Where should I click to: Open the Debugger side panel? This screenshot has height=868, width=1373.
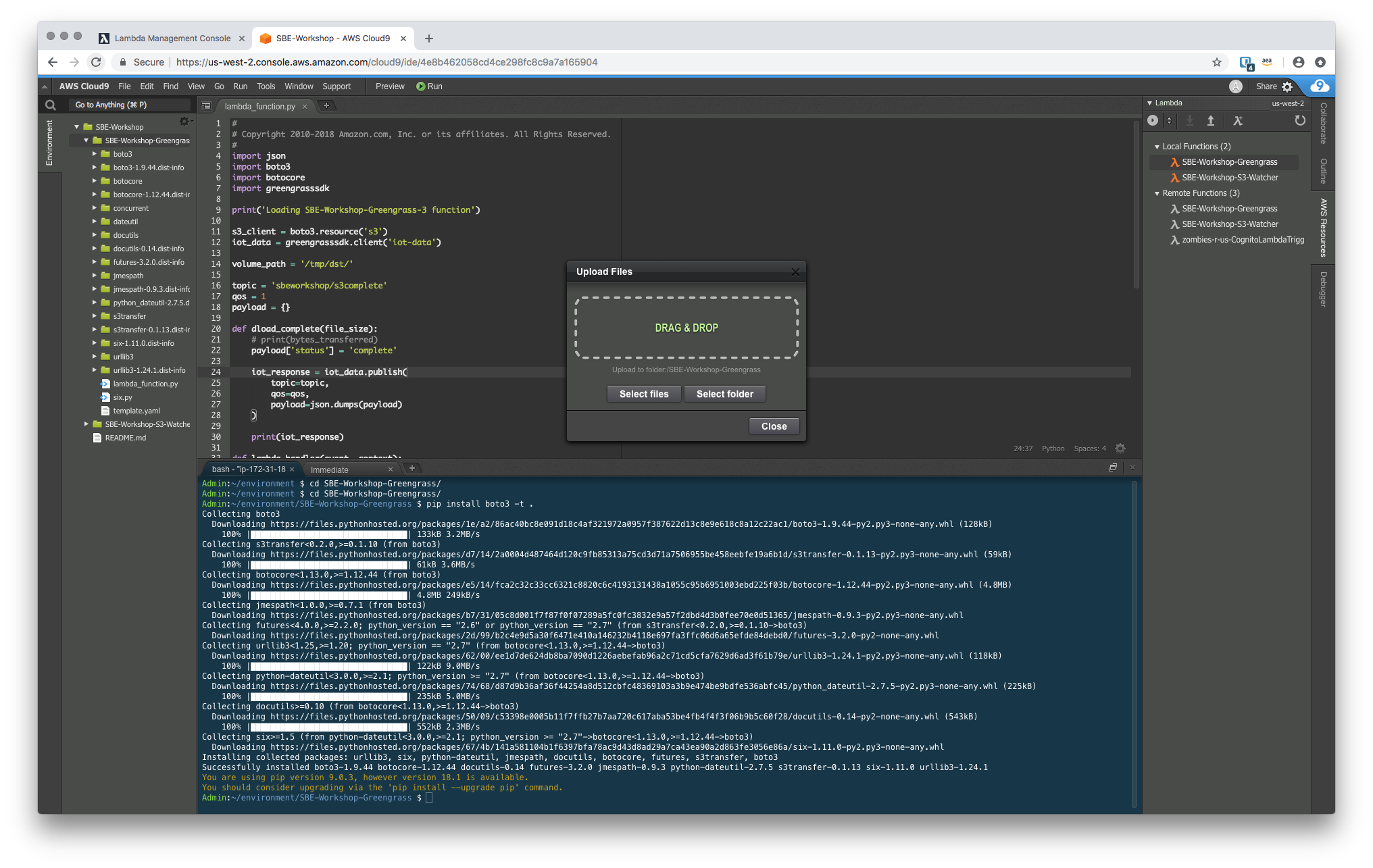(1323, 289)
